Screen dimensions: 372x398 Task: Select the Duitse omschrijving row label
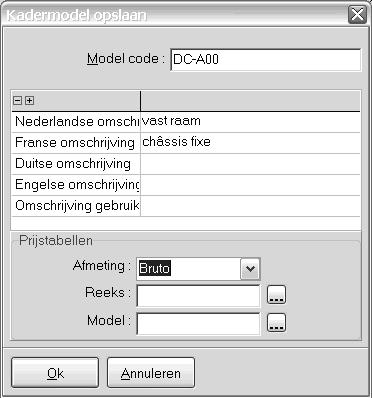pos(76,164)
